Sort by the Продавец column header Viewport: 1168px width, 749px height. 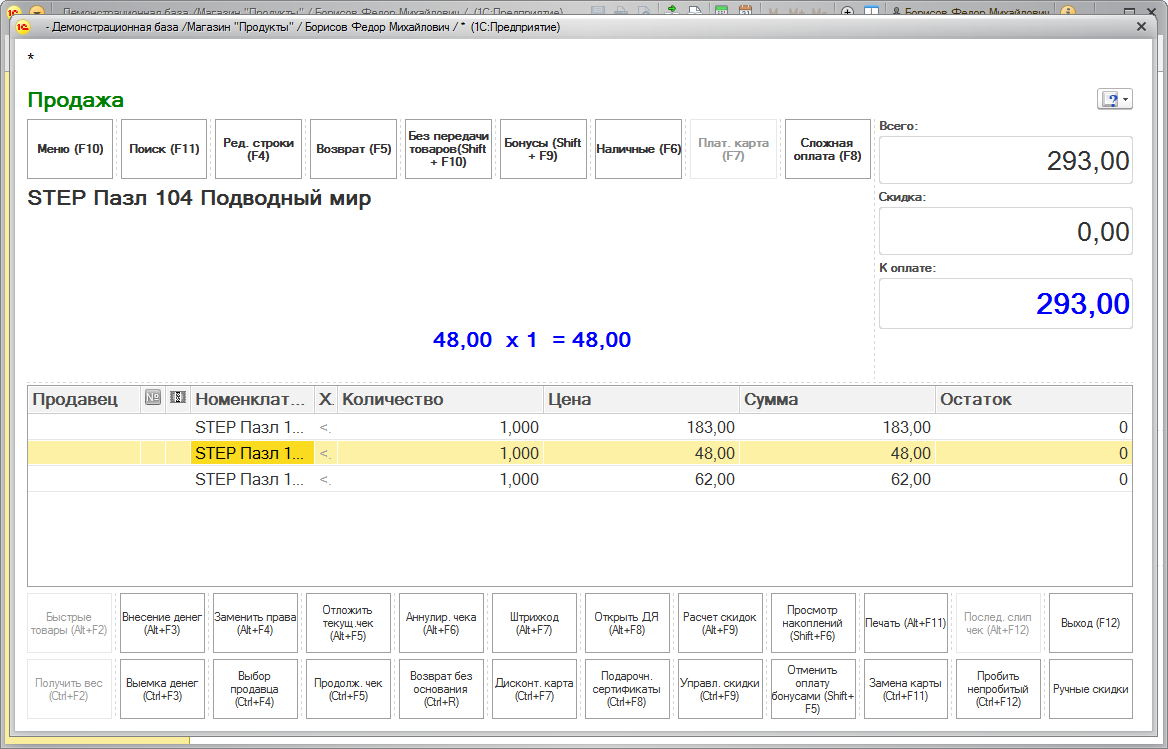click(84, 400)
